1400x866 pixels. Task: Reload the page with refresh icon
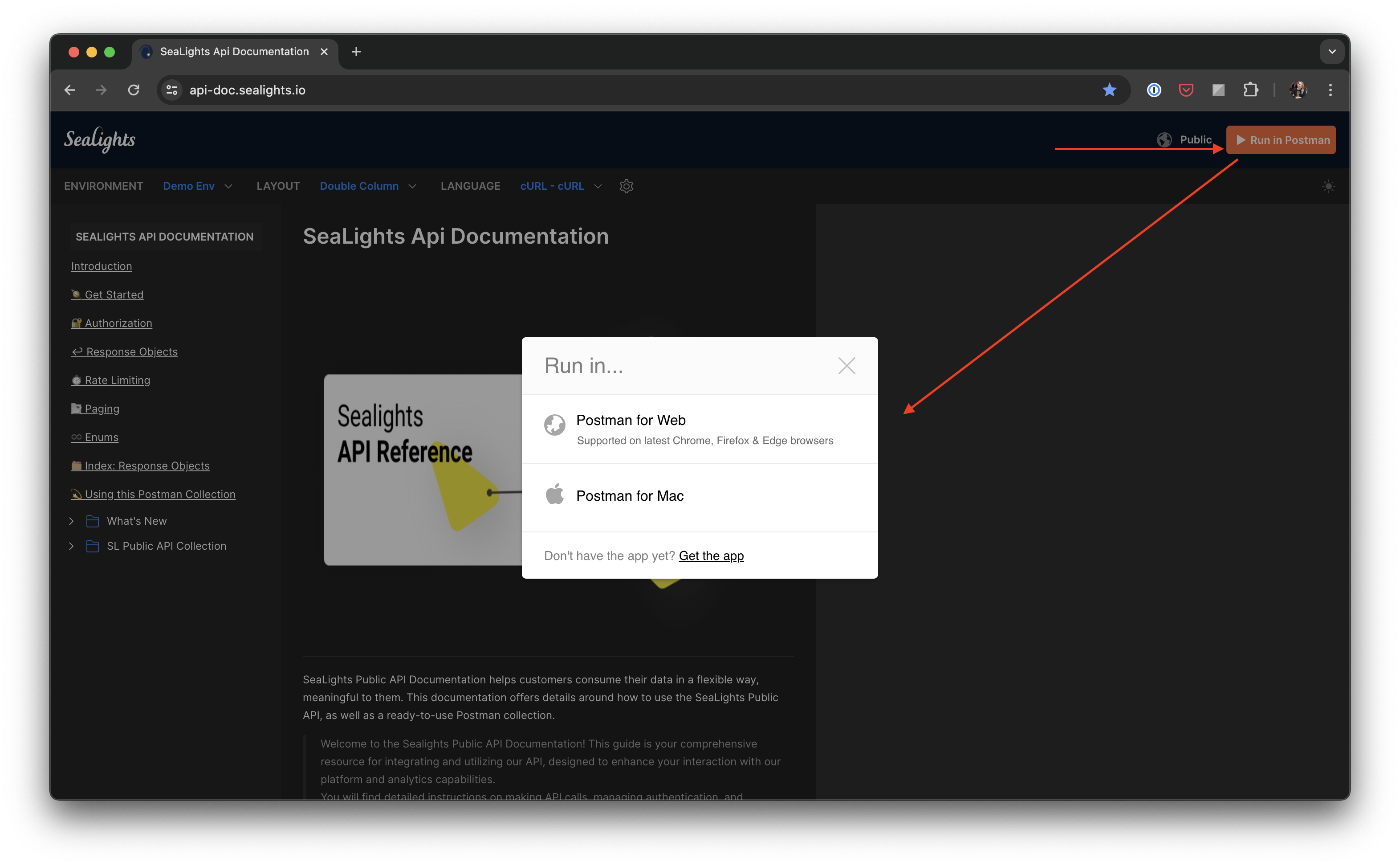(133, 90)
